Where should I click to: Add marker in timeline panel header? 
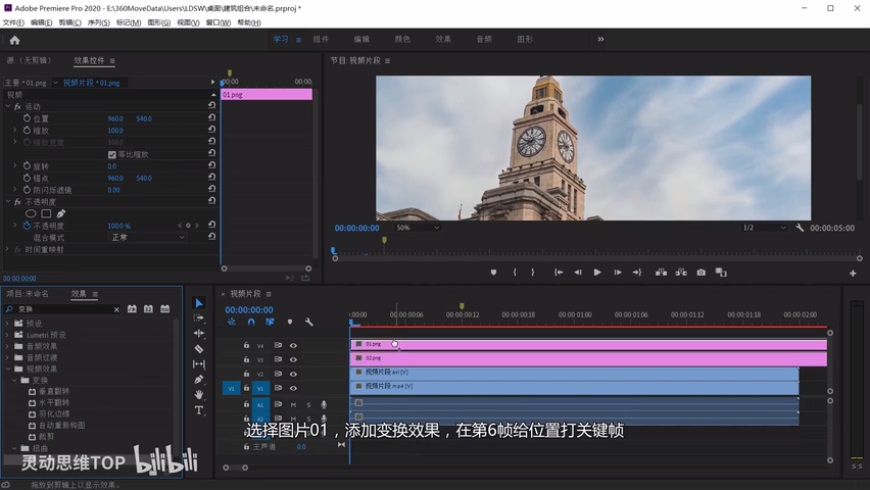(x=290, y=322)
